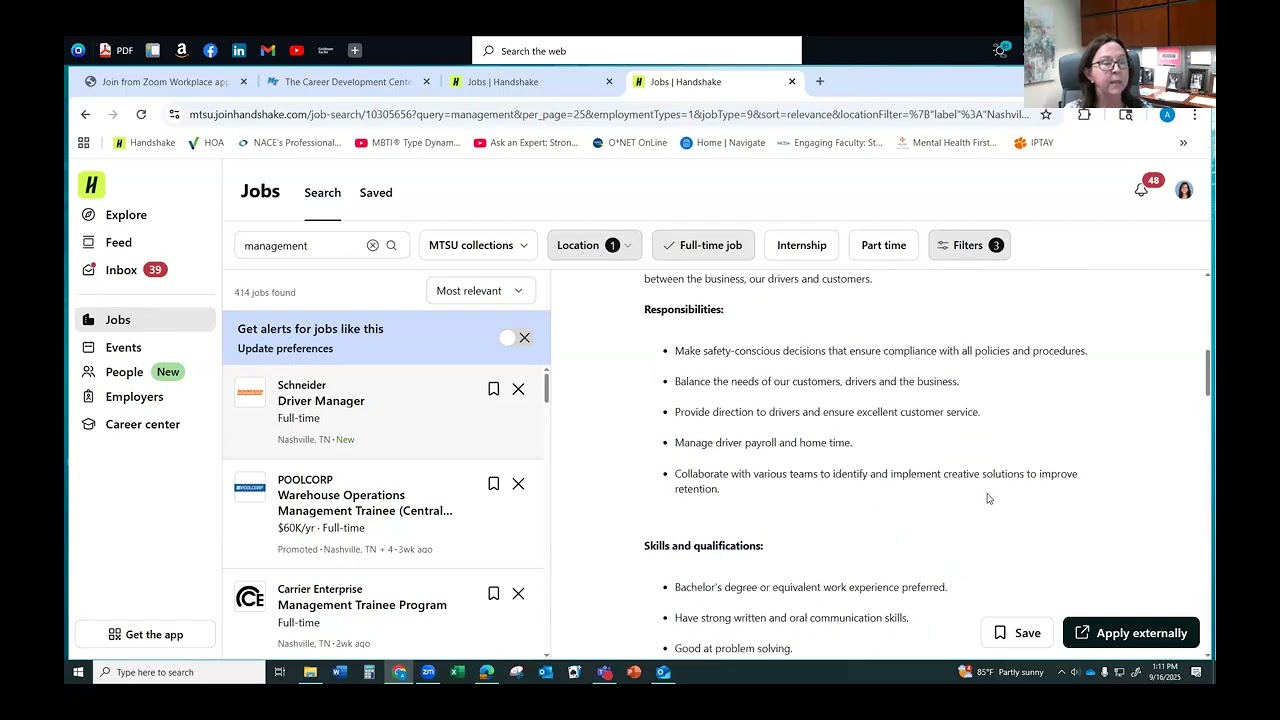Viewport: 1280px width, 720px height.
Task: Toggle job alerts switch on
Action: 508,338
